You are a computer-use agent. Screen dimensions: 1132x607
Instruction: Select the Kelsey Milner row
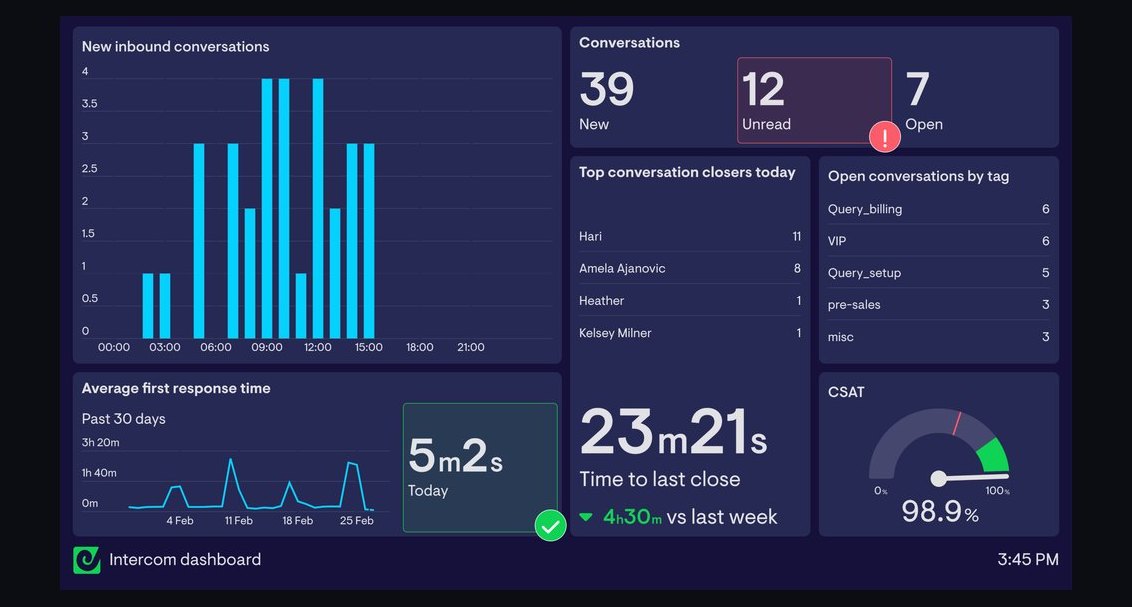689,333
